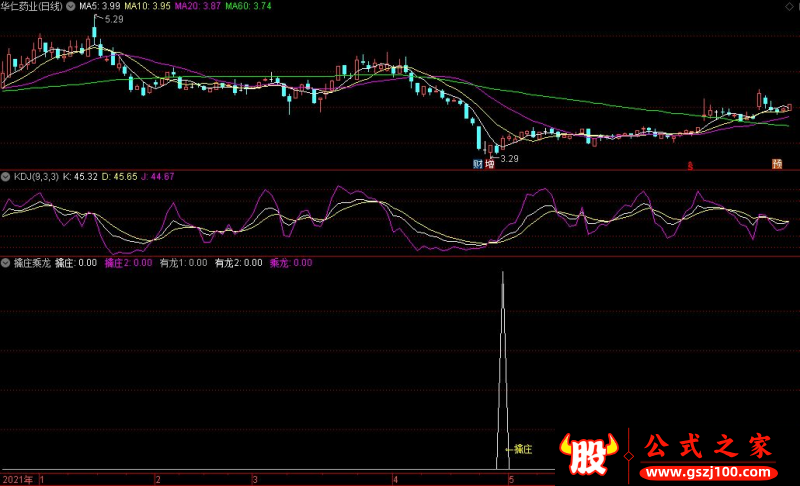
Task: Expand the 华仁药业 main chart indicator dropdown
Action: click(70, 7)
